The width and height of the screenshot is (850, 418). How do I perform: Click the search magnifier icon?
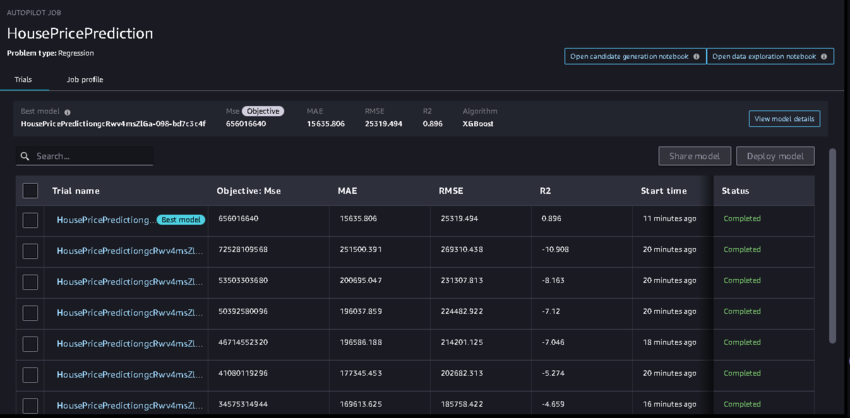coord(24,156)
